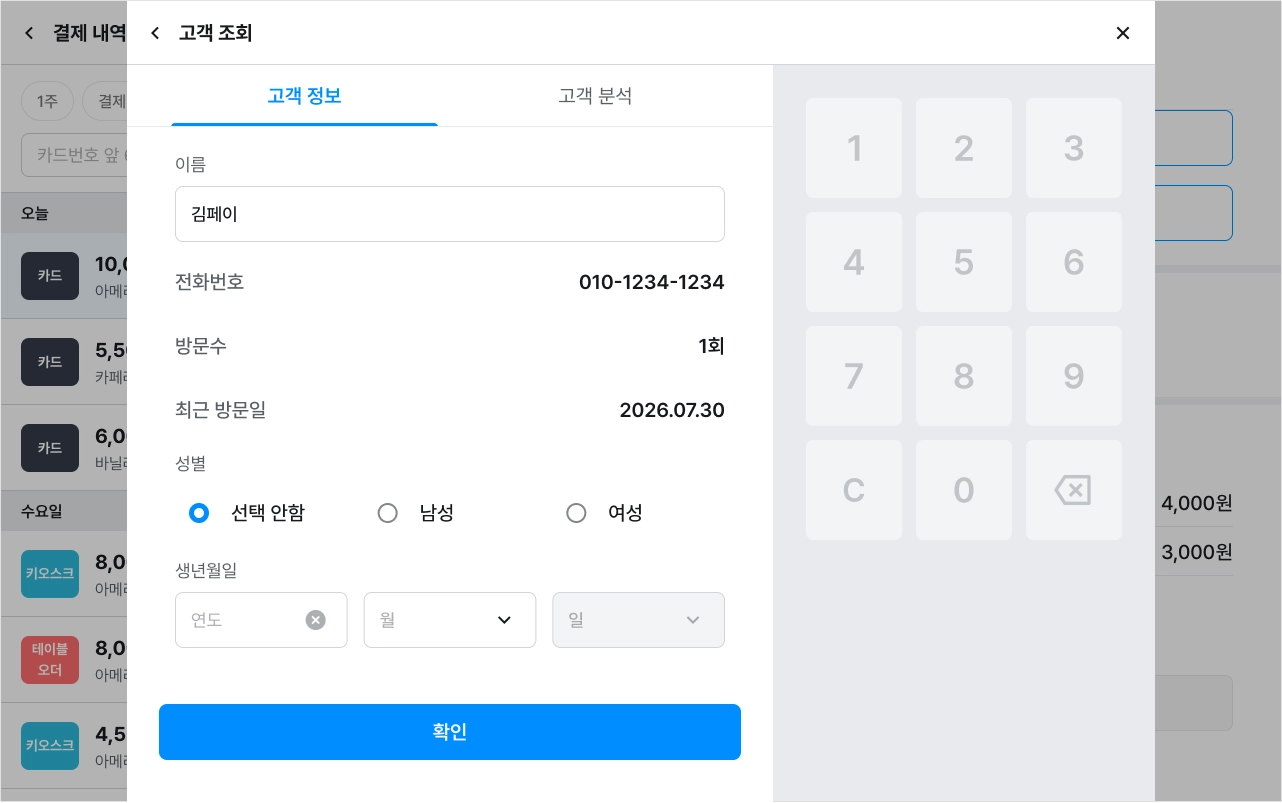Image resolution: width=1282 pixels, height=803 pixels.
Task: Switch to the 고객 분석 tab
Action: click(x=595, y=96)
